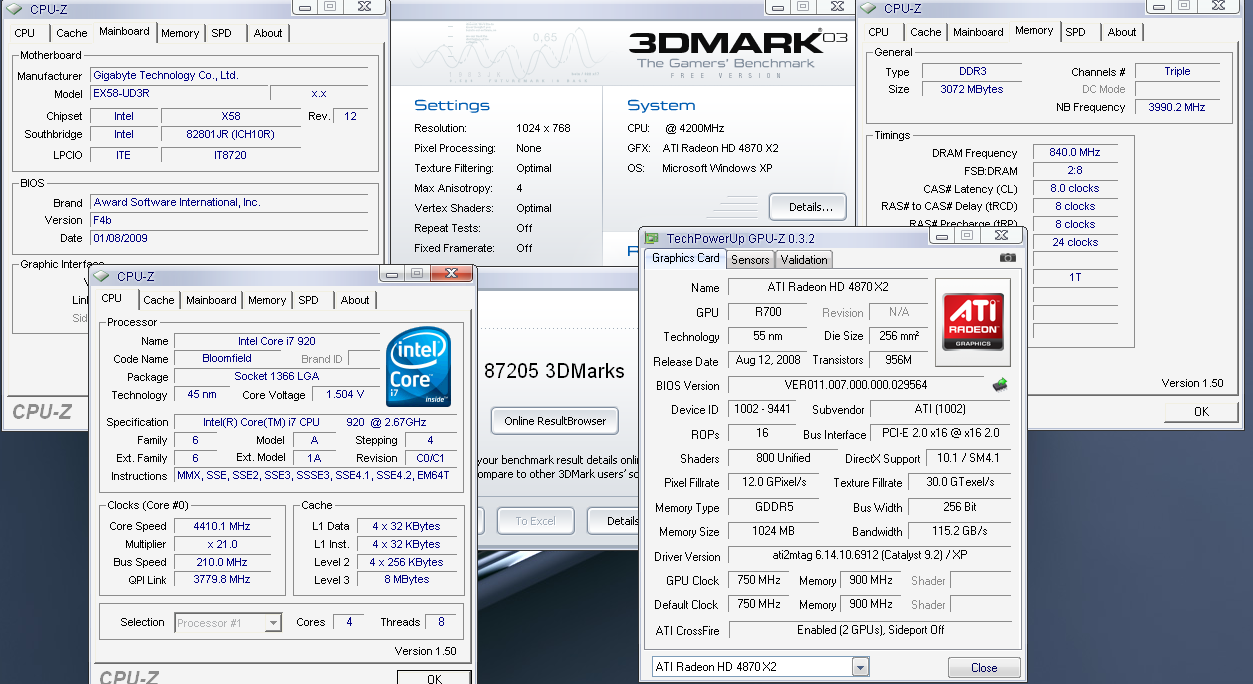Click the title bar icon of the CPU-Z processor window

(103, 276)
